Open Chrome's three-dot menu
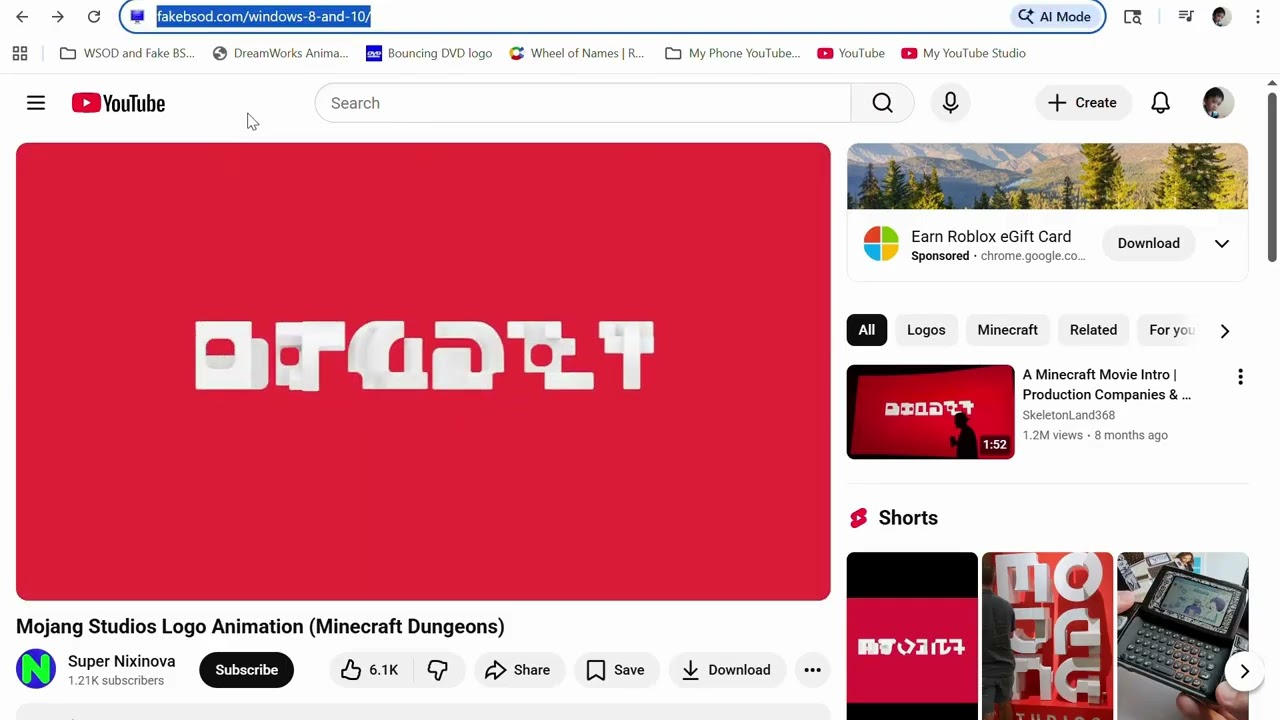Screen dimensions: 1280x720 coord(1257,17)
